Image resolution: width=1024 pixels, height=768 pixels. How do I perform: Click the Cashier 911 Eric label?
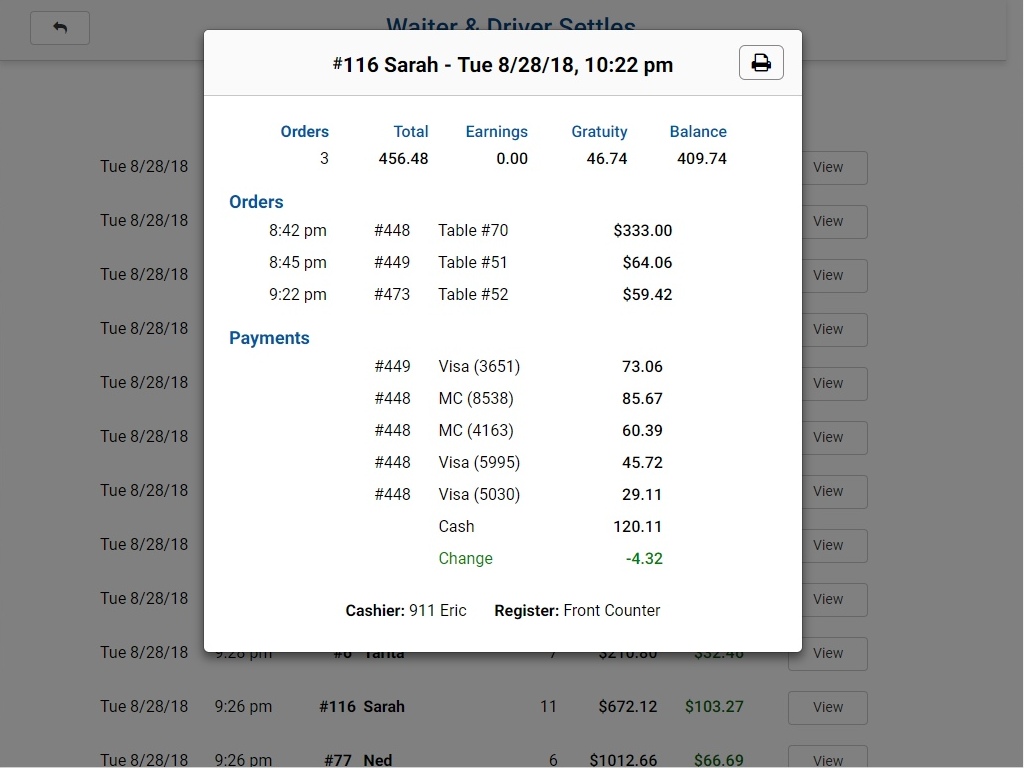coord(406,611)
